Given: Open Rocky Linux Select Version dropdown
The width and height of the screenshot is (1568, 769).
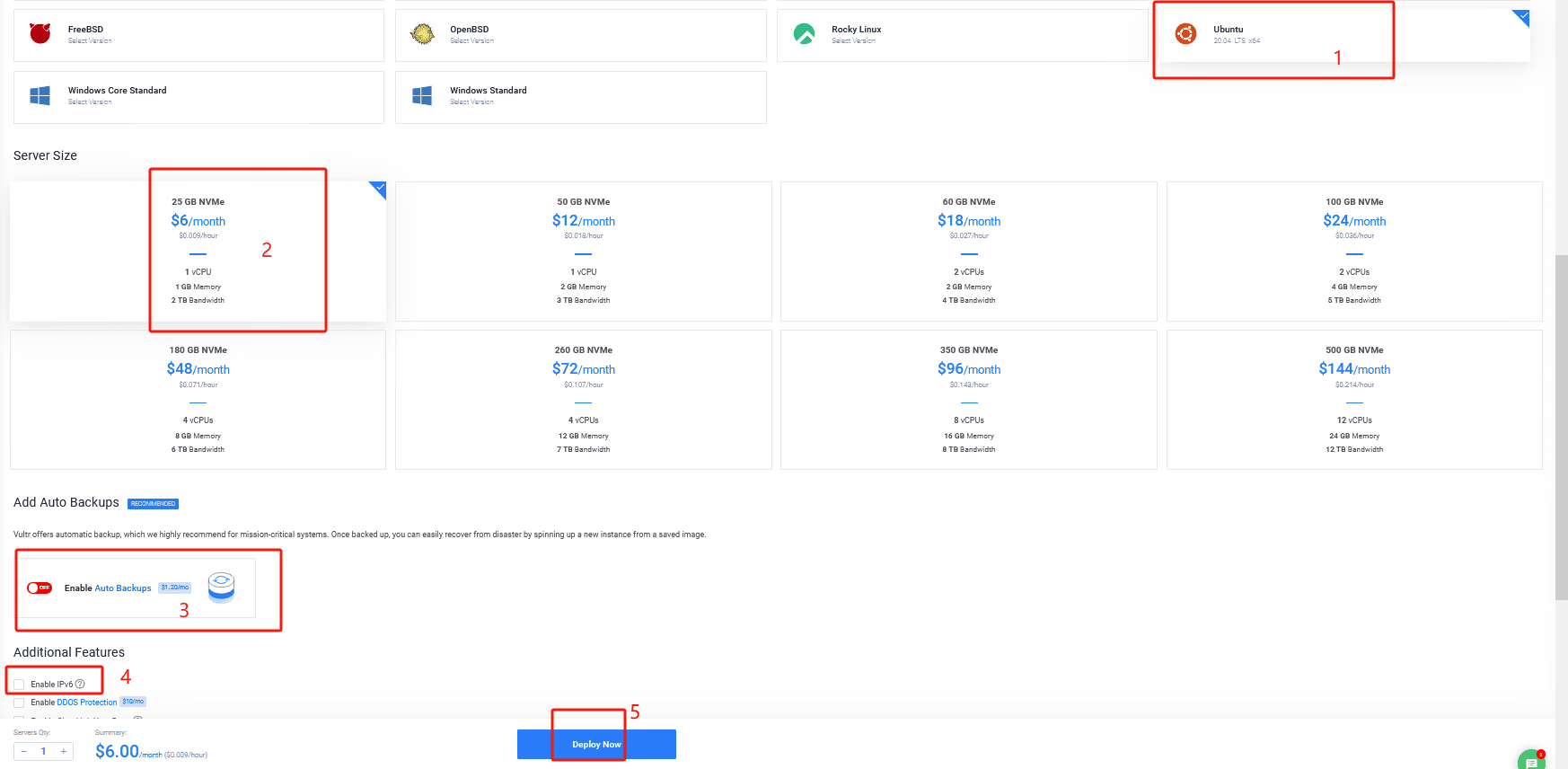Looking at the screenshot, I should pos(853,41).
